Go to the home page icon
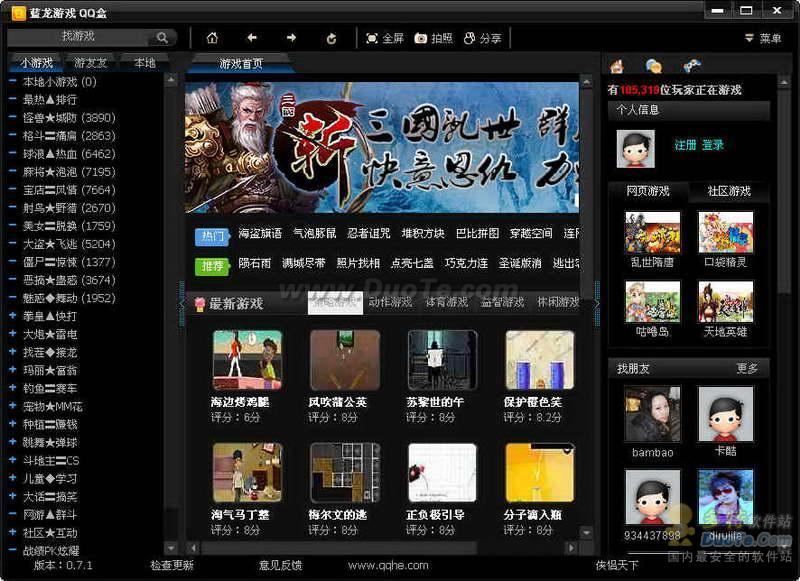Screen dimensions: 800x581 212,38
